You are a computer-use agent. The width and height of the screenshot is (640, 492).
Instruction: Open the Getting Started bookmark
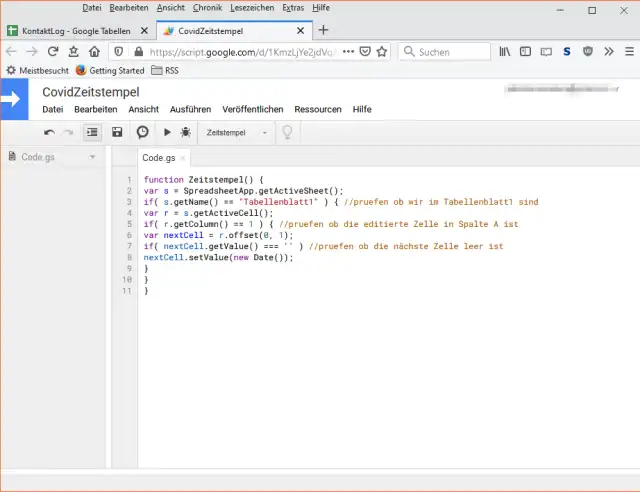click(116, 71)
